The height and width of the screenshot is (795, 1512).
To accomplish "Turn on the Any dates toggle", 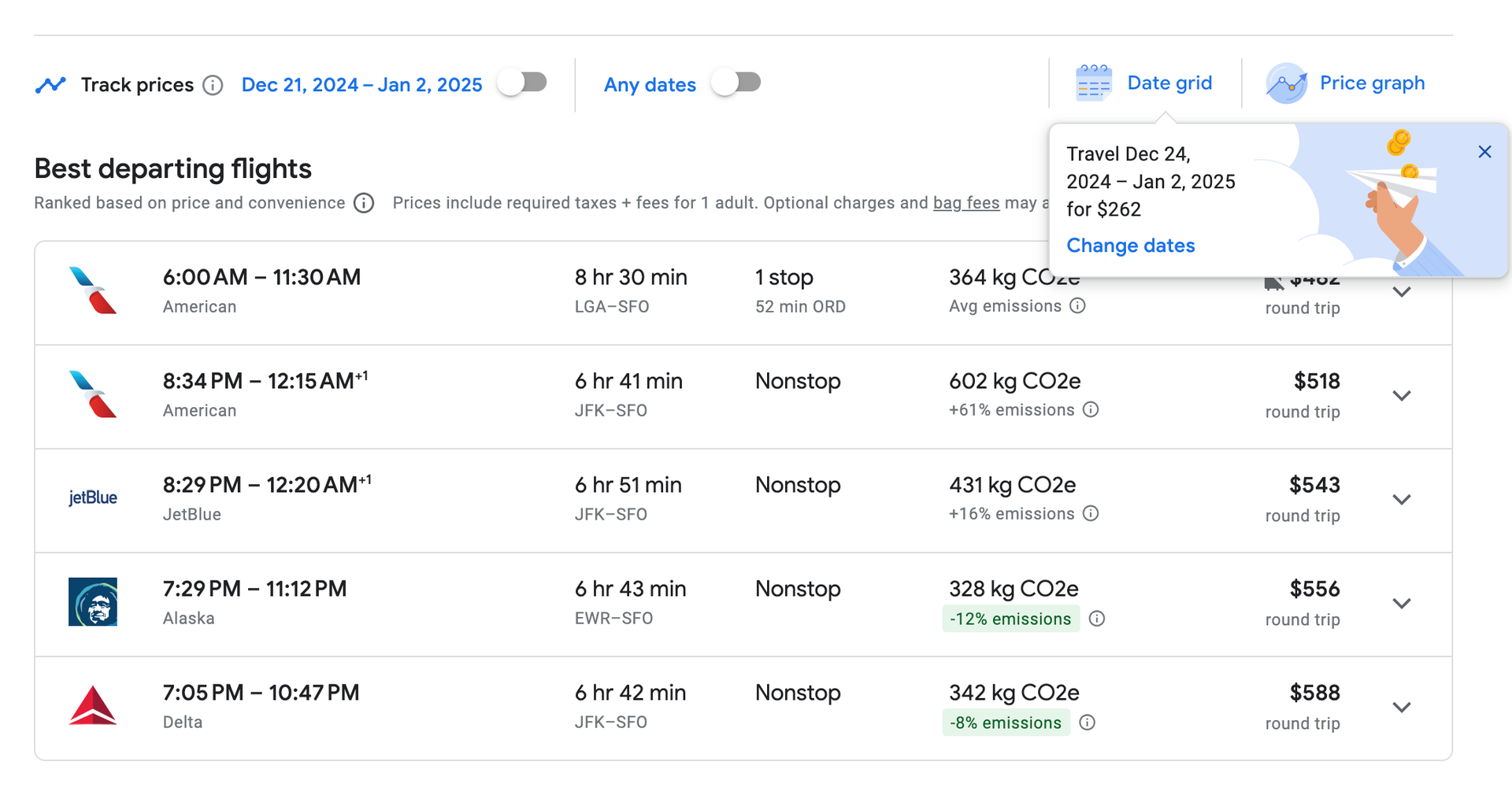I will pyautogui.click(x=736, y=81).
